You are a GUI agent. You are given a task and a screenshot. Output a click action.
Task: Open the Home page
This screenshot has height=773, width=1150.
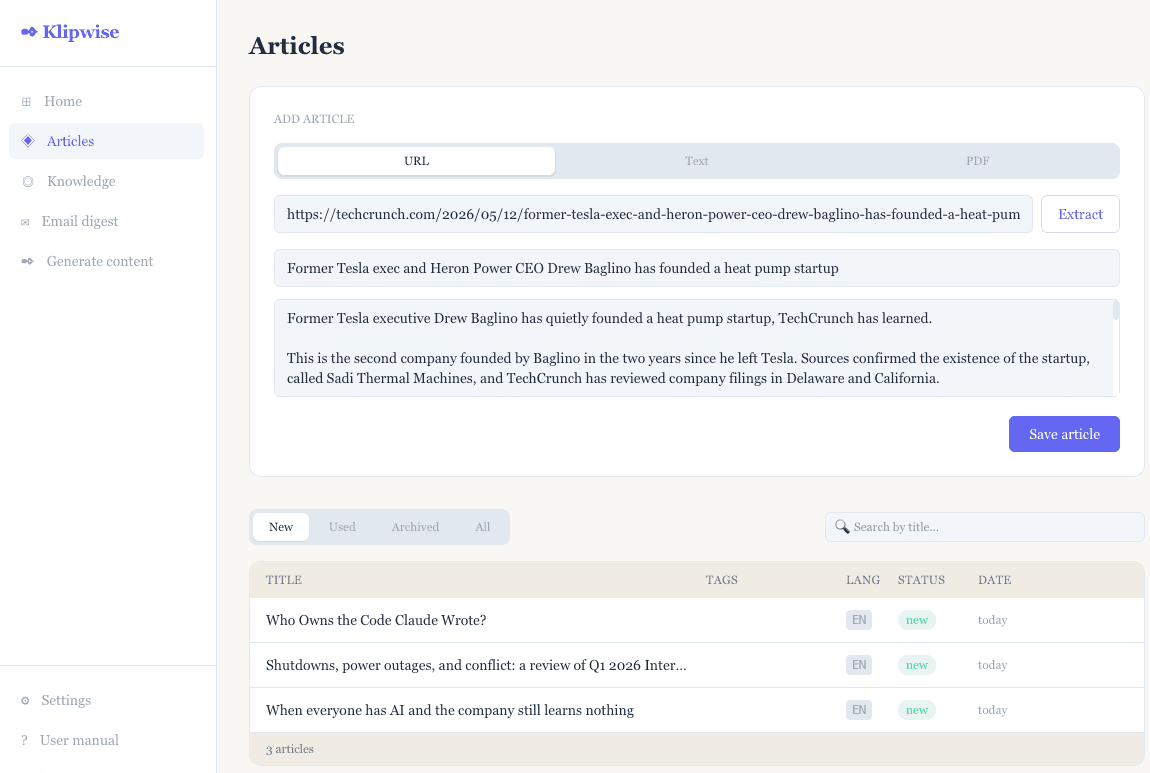106,101
